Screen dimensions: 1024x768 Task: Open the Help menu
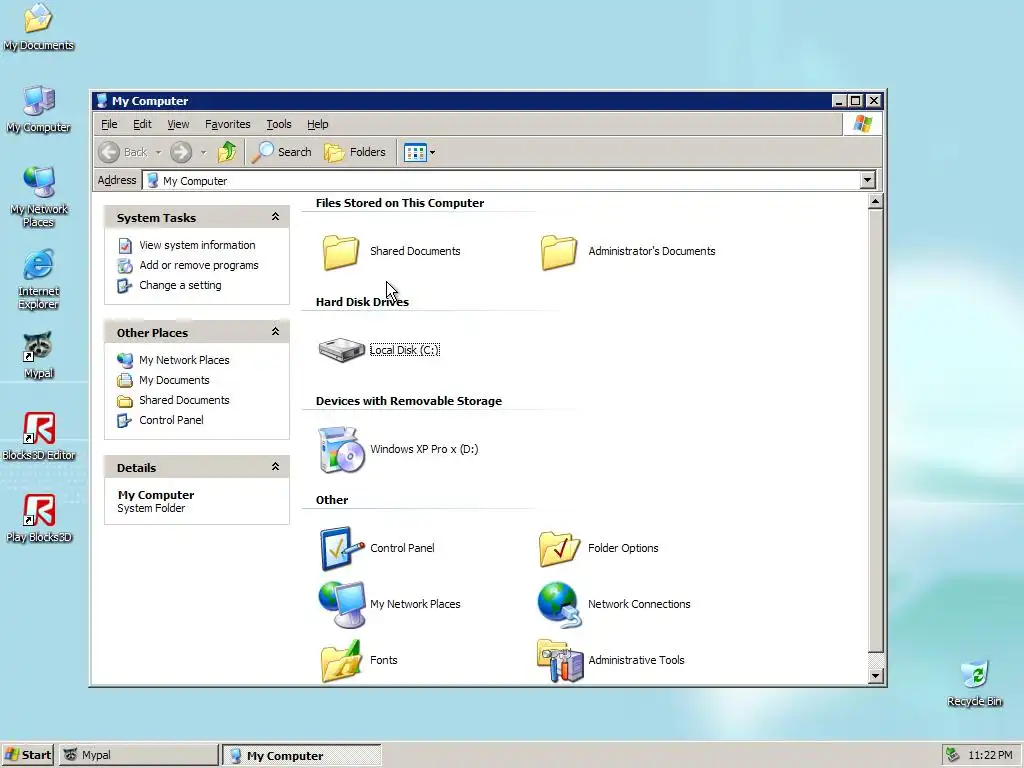pos(317,124)
